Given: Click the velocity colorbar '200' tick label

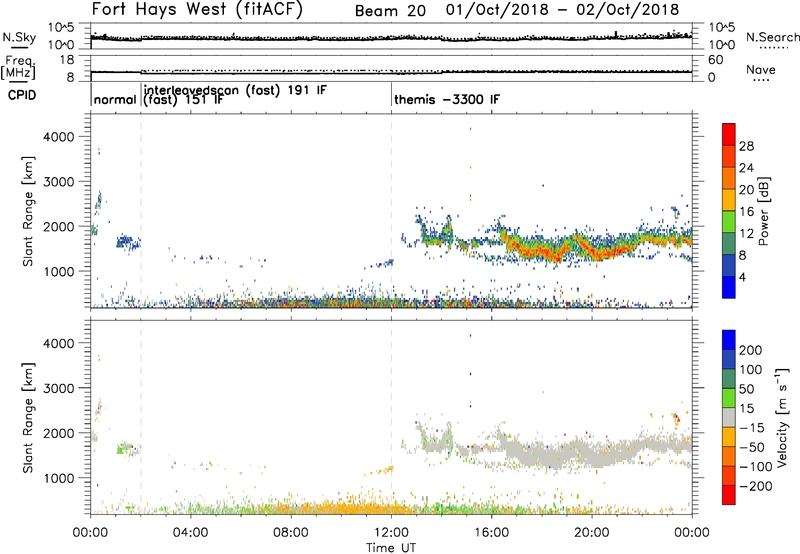Looking at the screenshot, I should click(751, 350).
